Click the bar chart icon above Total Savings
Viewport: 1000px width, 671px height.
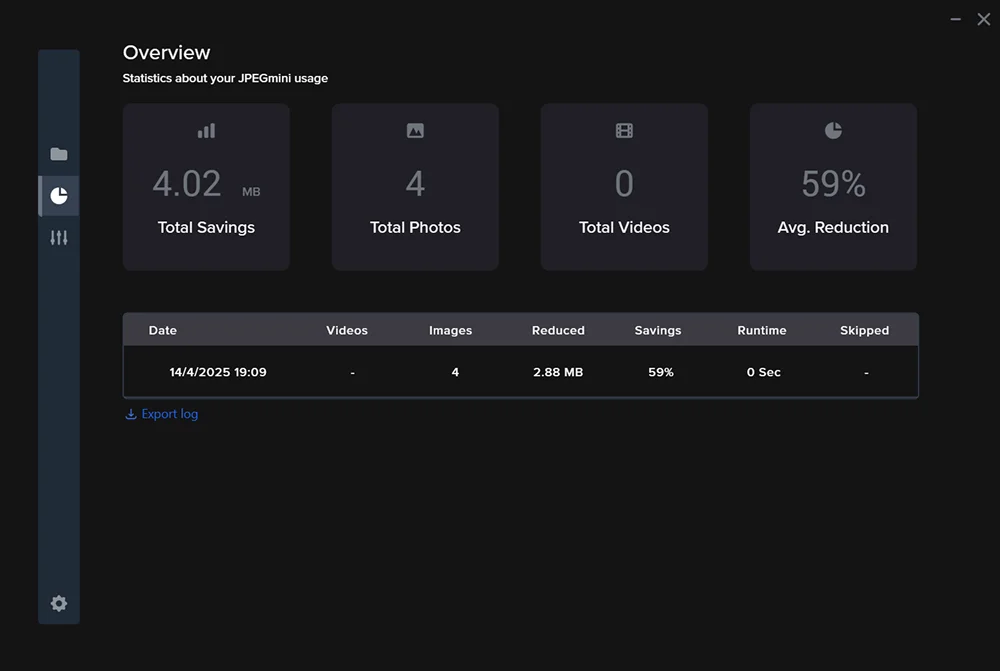[x=206, y=131]
